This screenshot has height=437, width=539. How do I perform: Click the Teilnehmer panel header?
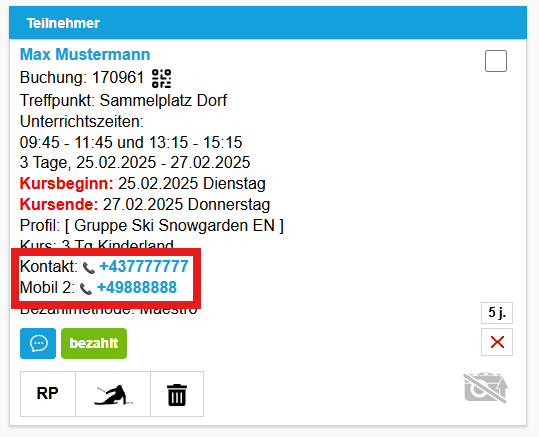click(x=268, y=23)
